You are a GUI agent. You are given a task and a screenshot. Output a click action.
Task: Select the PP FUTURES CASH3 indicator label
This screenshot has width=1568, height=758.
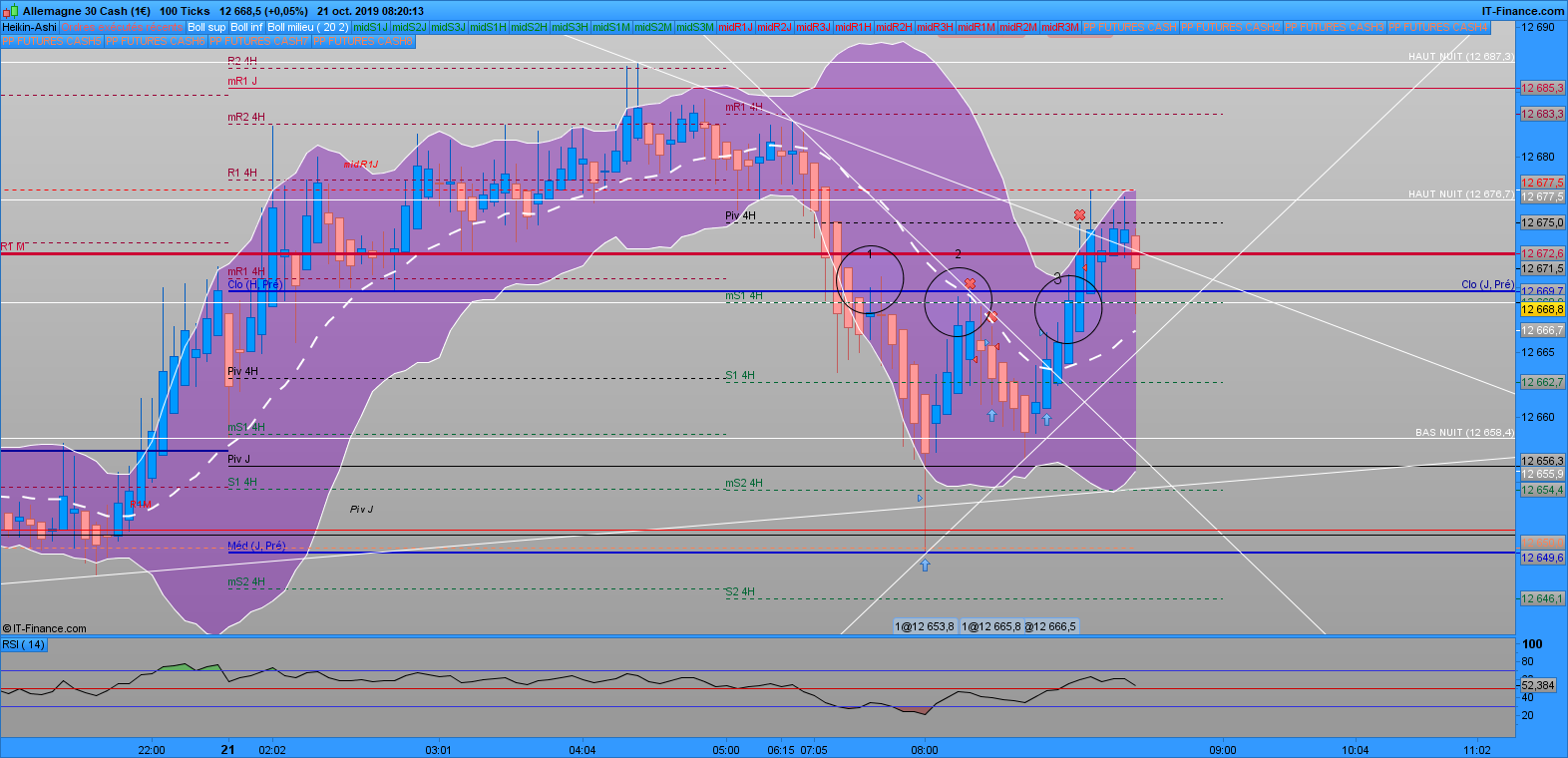point(1335,27)
